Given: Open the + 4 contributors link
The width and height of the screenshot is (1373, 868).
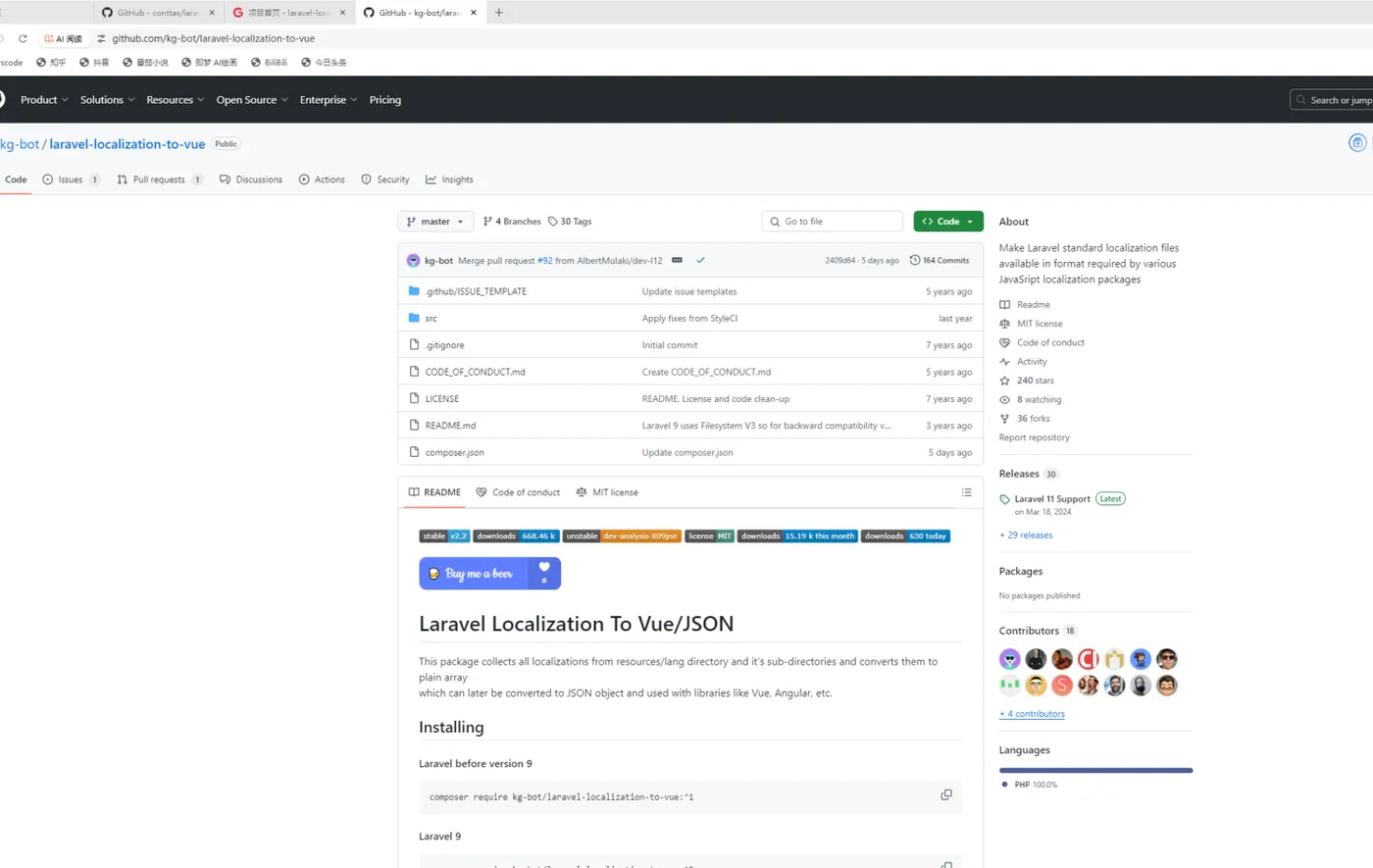Looking at the screenshot, I should tap(1032, 714).
